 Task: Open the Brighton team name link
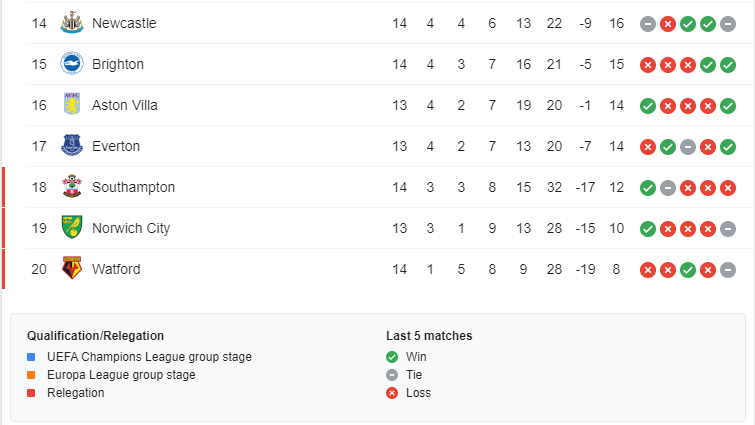[118, 64]
